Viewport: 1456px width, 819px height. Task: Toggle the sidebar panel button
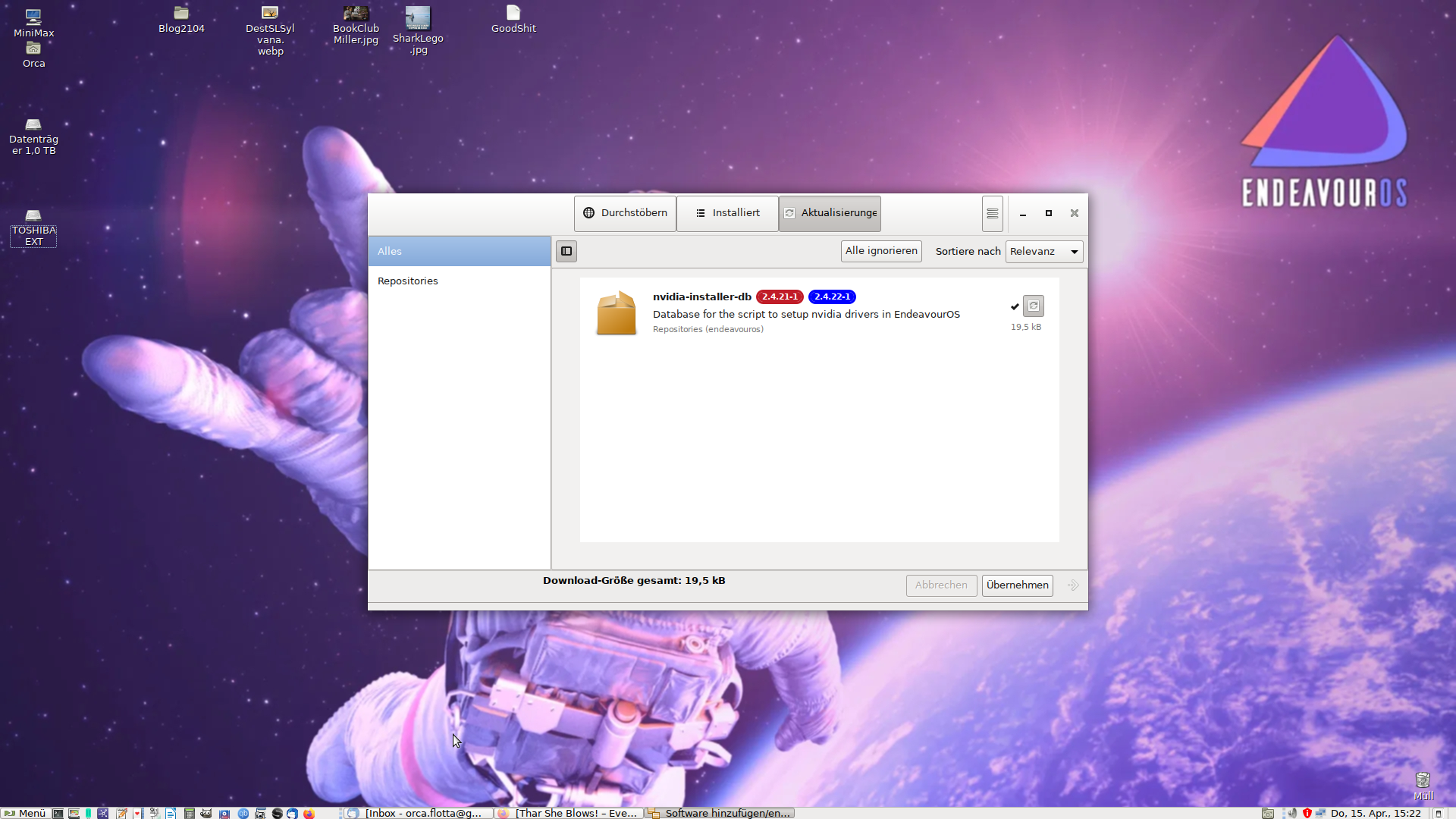[566, 252]
